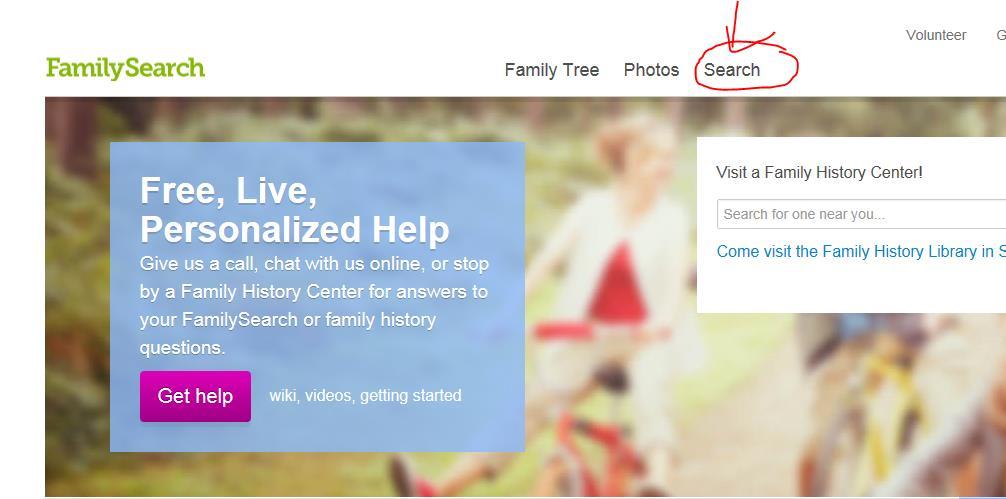Focus the Search for one near you field

[x=861, y=214]
